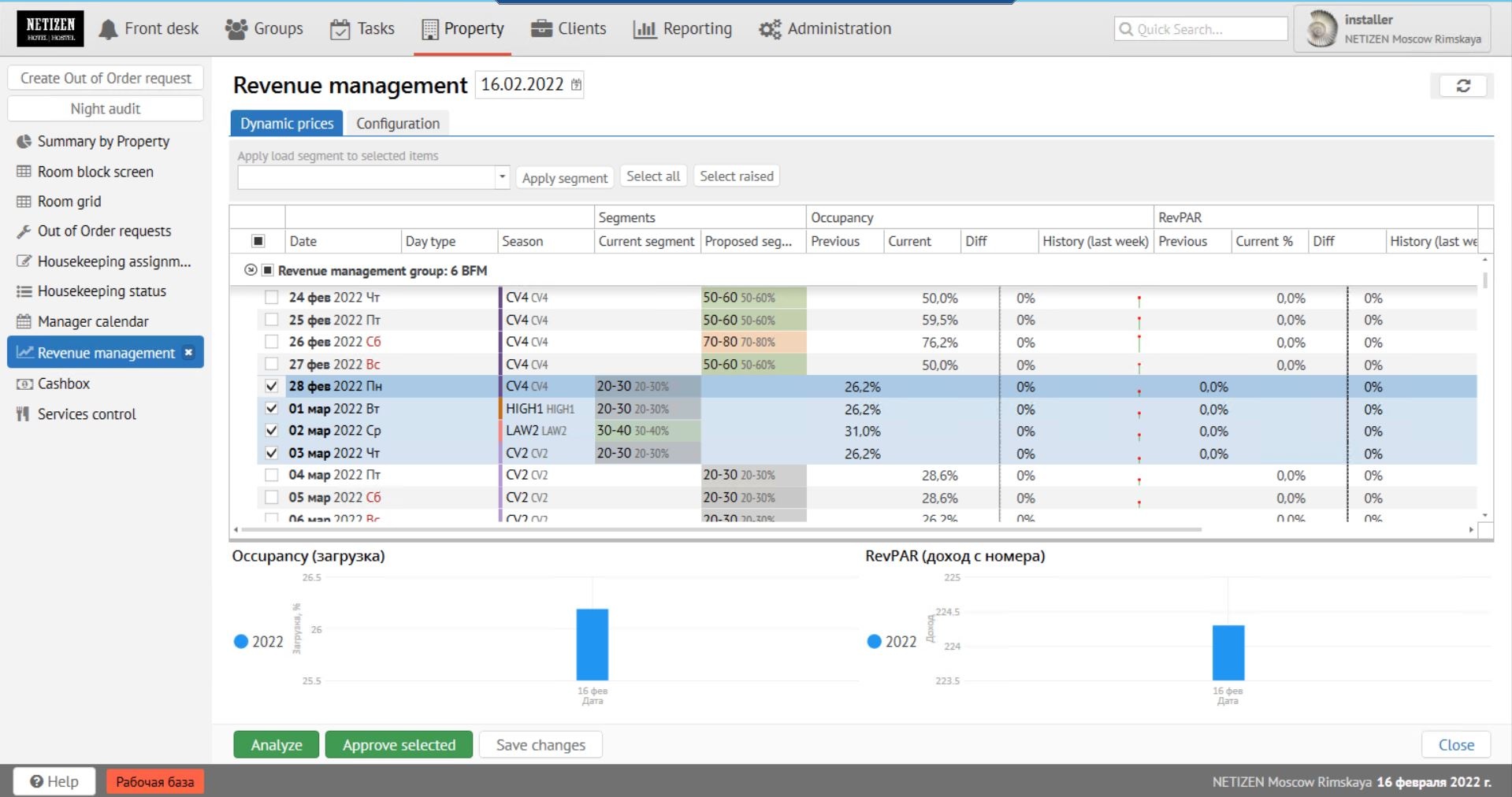The width and height of the screenshot is (1512, 797).
Task: Open Summary by Property report
Action: click(x=103, y=142)
